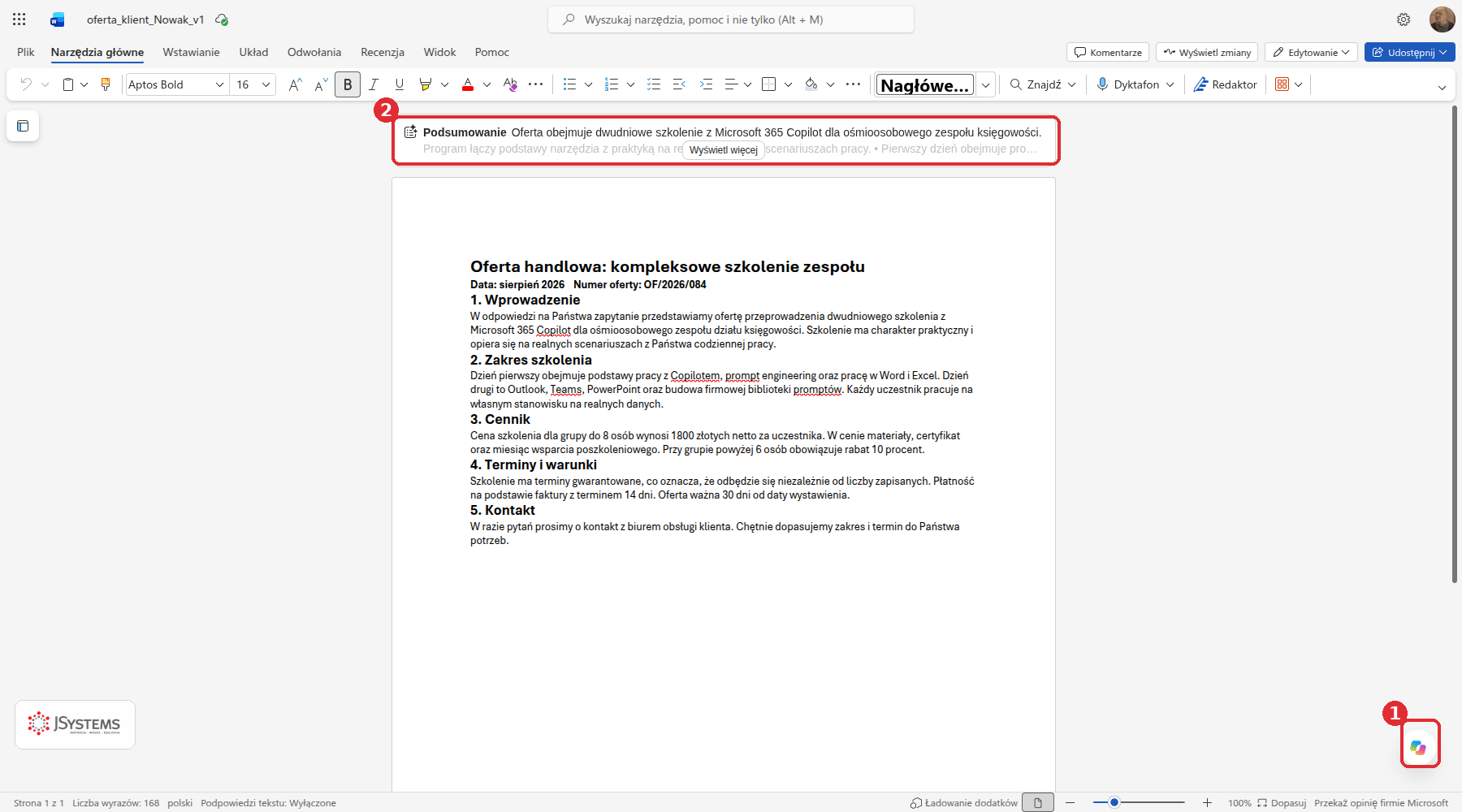Click the Clear Formatting icon
The height and width of the screenshot is (812, 1462).
(x=510, y=84)
